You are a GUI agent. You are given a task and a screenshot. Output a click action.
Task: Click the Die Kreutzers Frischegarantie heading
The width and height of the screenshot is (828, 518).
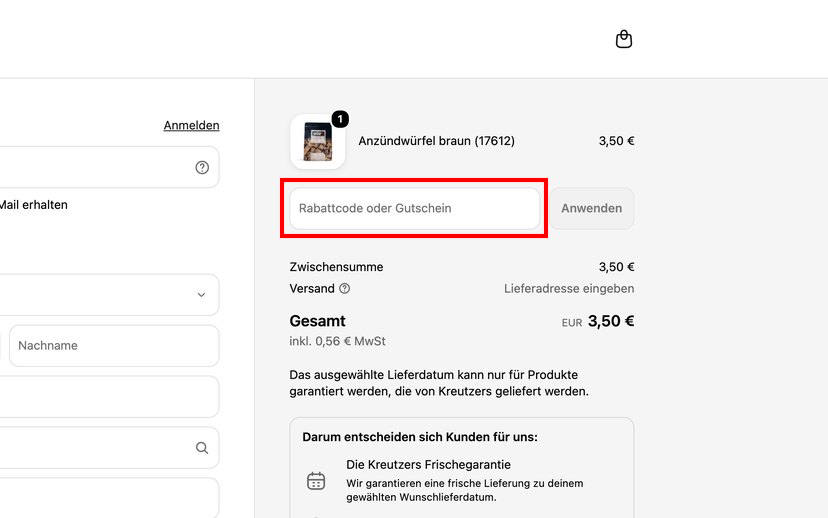(428, 465)
